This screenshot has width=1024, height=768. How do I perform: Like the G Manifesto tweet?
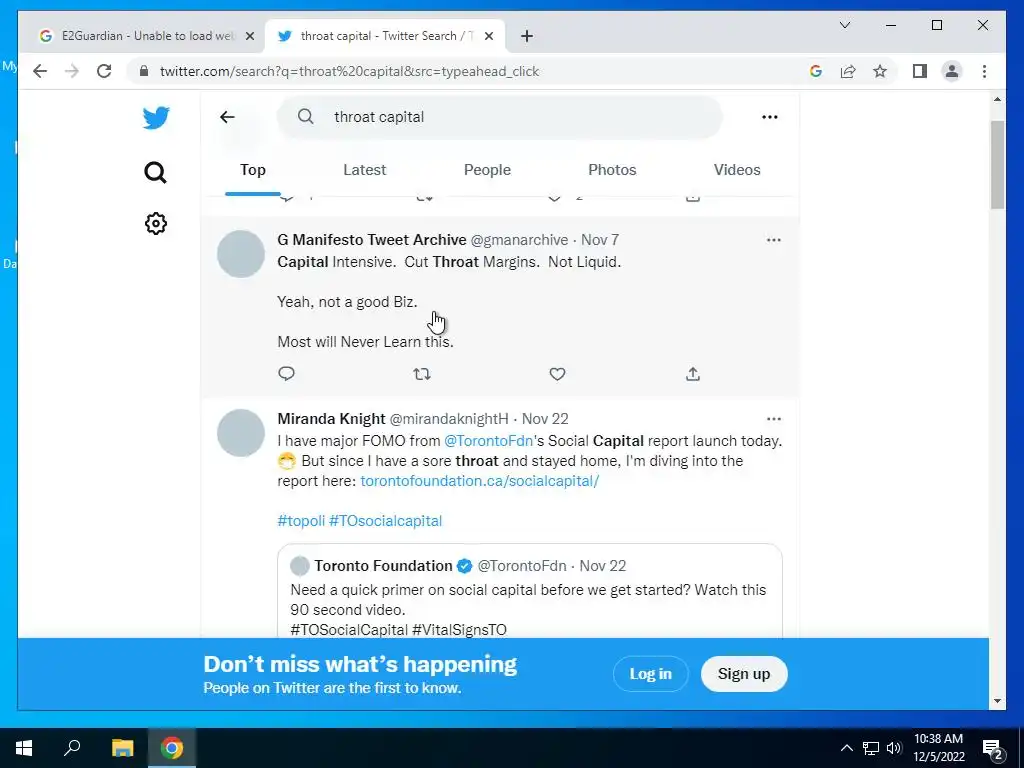[x=557, y=374]
